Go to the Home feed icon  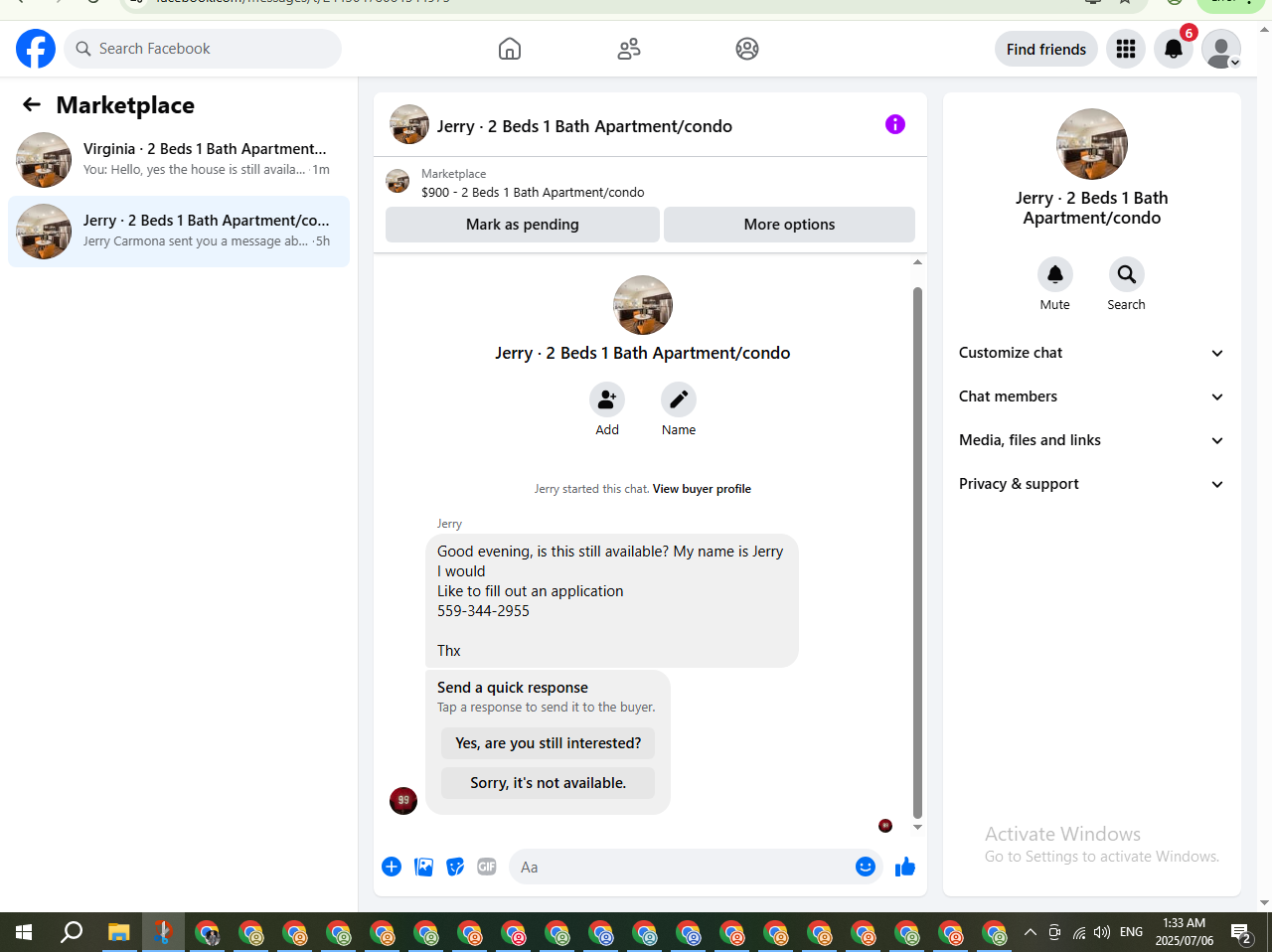[510, 49]
